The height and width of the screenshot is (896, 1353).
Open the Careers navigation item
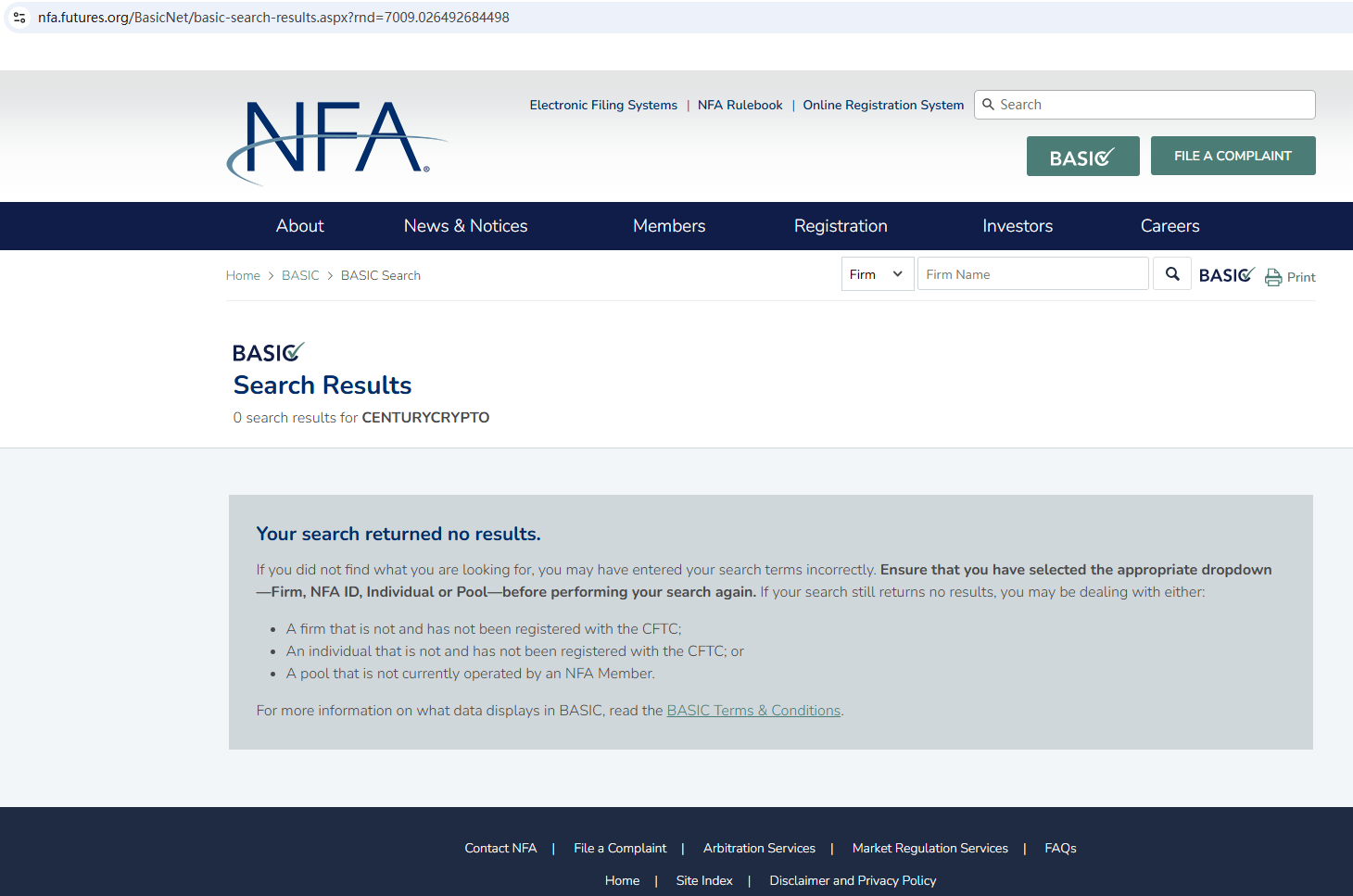1170,226
